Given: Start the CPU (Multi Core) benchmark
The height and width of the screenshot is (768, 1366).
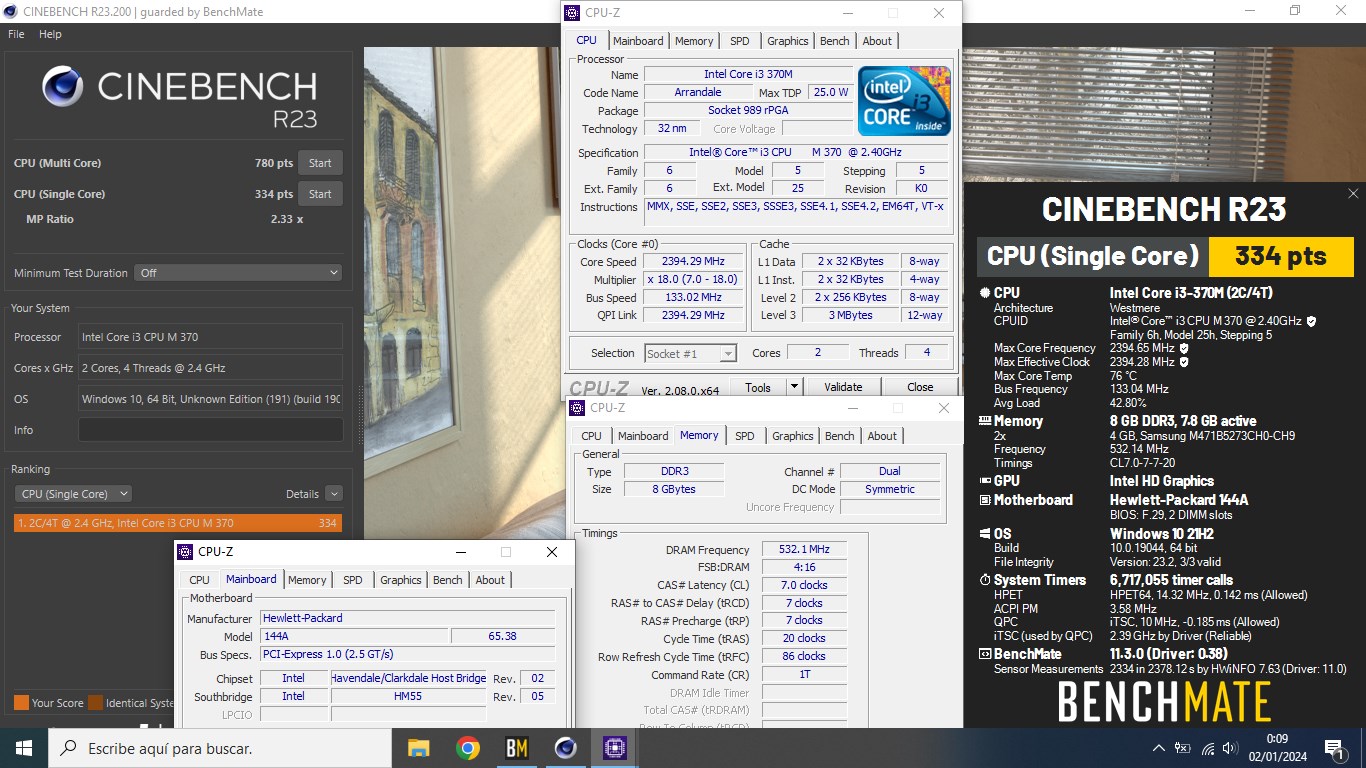Looking at the screenshot, I should coord(320,163).
